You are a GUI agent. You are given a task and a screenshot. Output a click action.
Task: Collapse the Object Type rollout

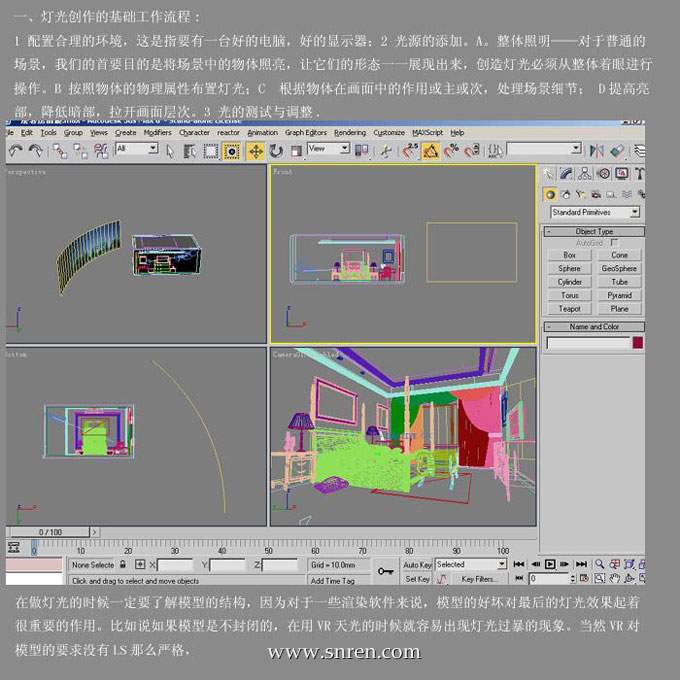pos(594,231)
